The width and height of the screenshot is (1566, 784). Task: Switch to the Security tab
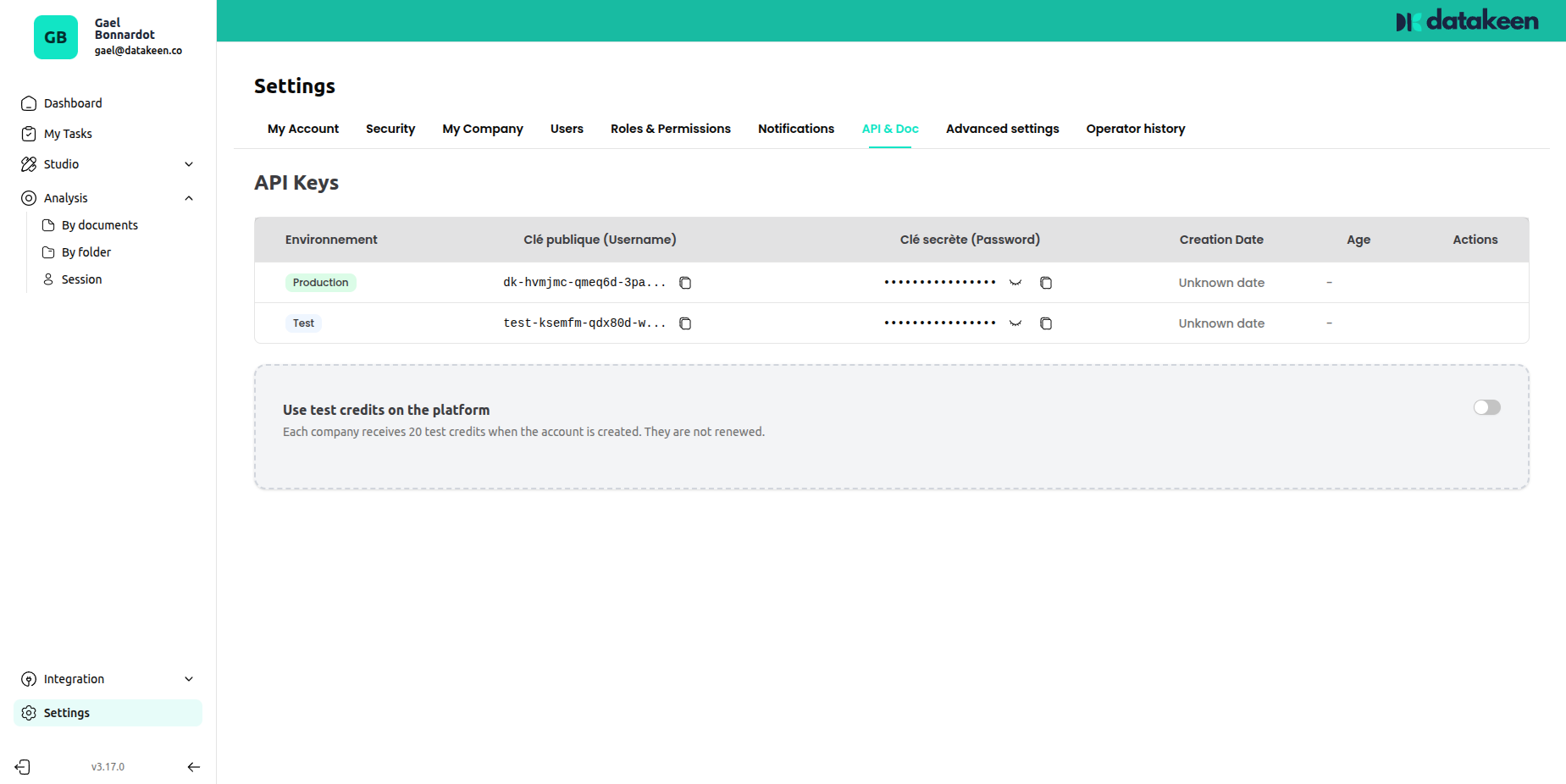tap(390, 128)
